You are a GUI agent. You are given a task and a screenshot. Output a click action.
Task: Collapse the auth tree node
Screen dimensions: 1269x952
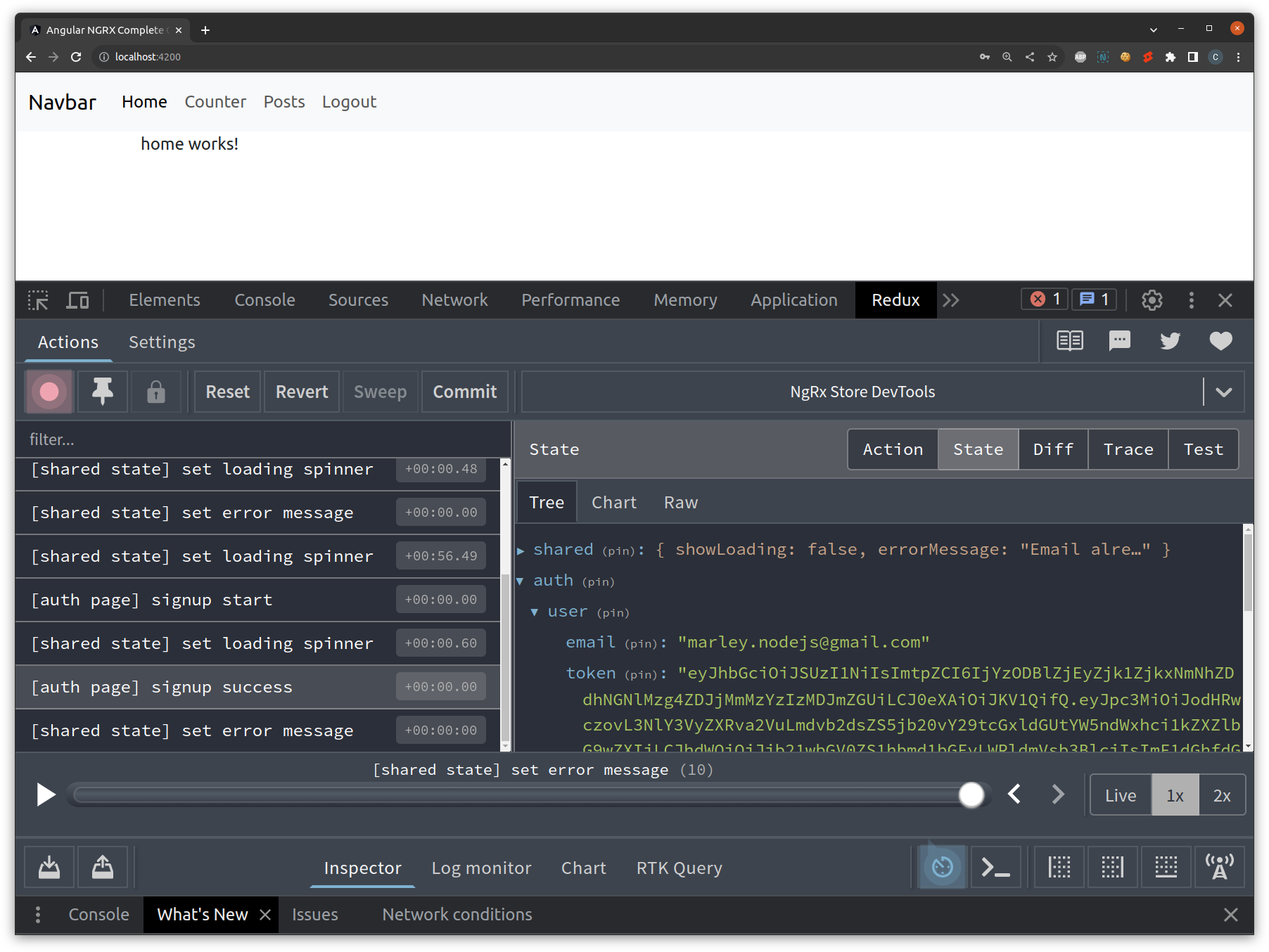coord(521,581)
